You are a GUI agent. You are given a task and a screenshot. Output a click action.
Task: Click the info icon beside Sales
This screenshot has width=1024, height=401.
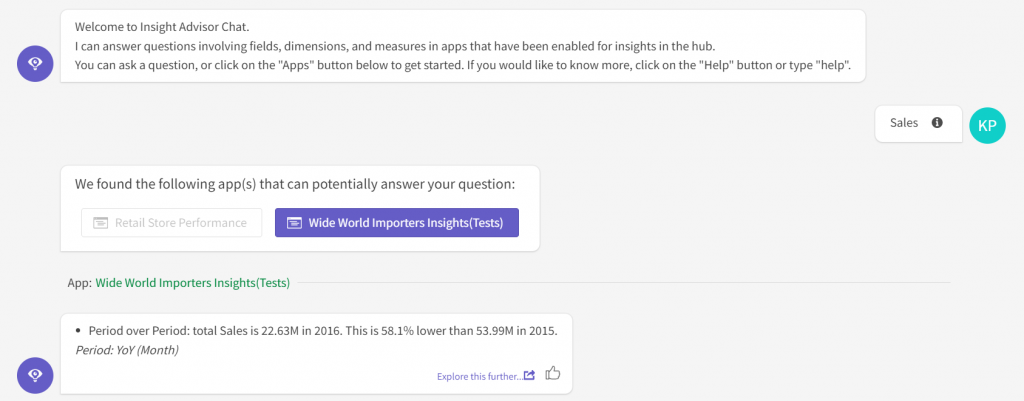pyautogui.click(x=937, y=123)
